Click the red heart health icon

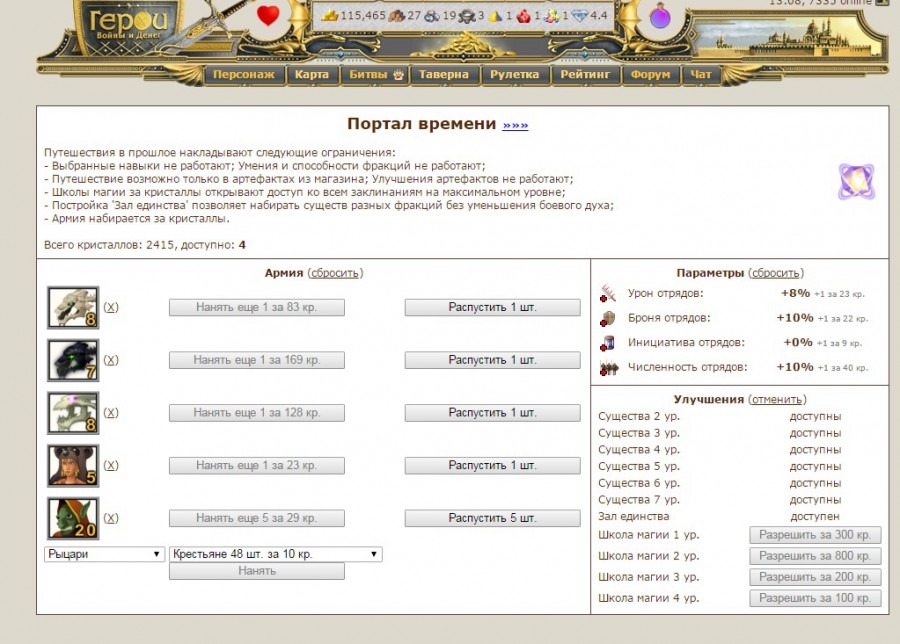268,16
